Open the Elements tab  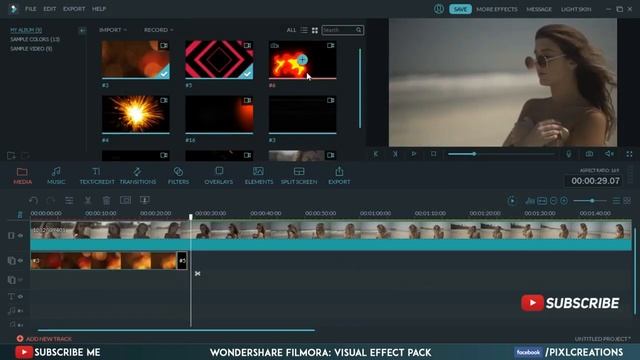(x=259, y=176)
